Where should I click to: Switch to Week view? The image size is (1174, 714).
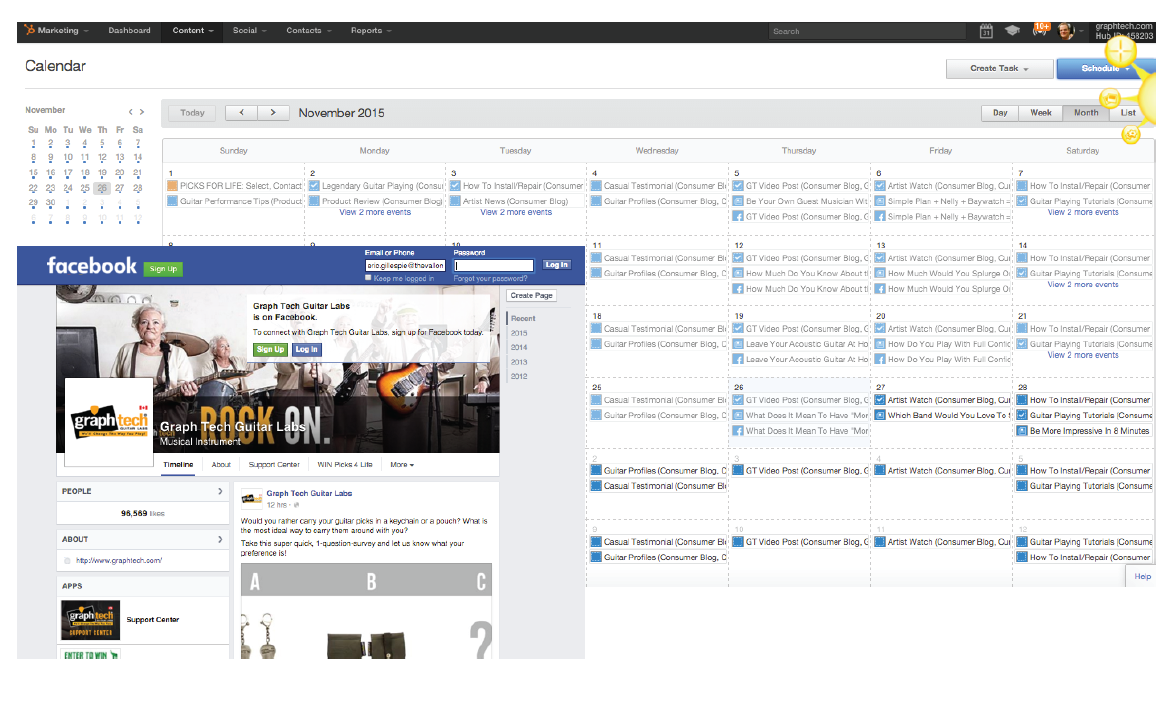[x=1041, y=113]
